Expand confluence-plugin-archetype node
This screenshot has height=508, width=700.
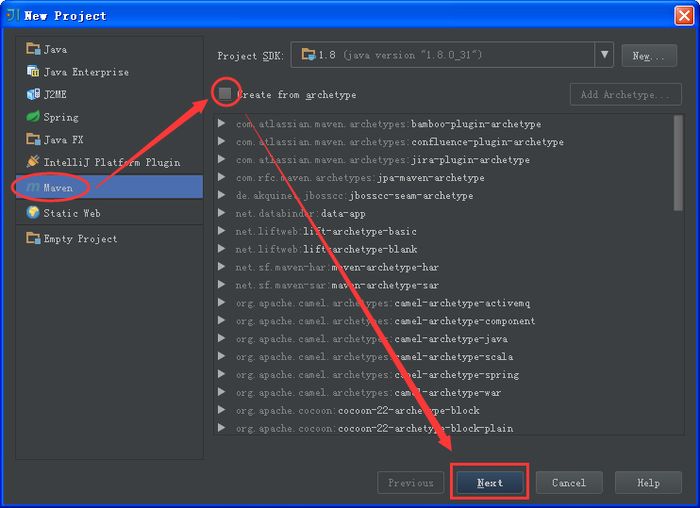[x=221, y=141]
